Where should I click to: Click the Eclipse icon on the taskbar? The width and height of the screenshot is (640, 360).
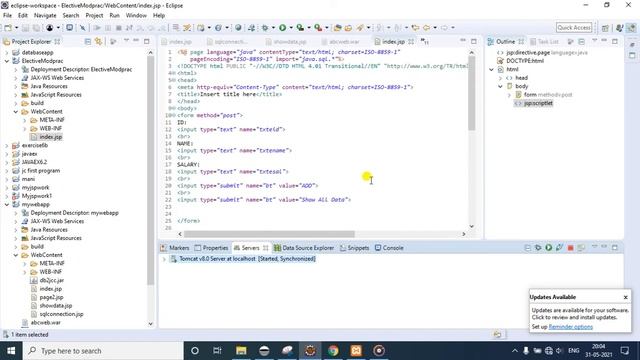tap(310, 351)
